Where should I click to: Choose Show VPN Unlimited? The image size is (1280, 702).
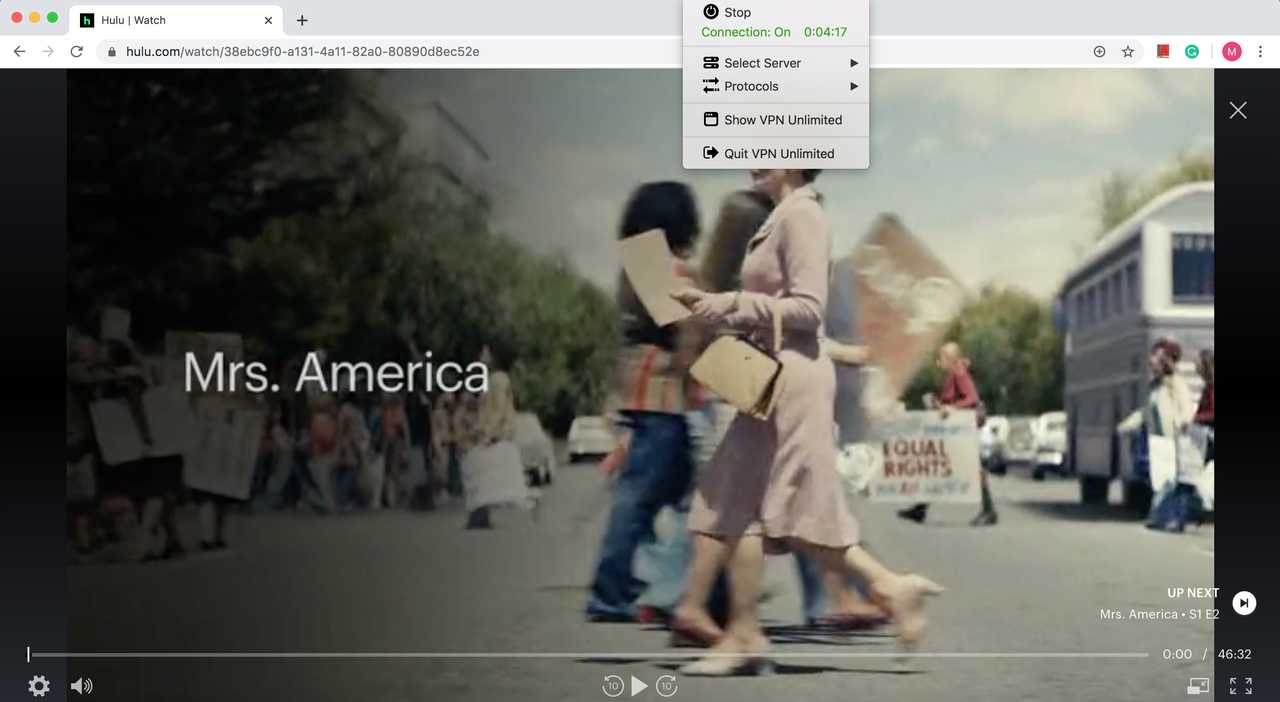coord(776,120)
